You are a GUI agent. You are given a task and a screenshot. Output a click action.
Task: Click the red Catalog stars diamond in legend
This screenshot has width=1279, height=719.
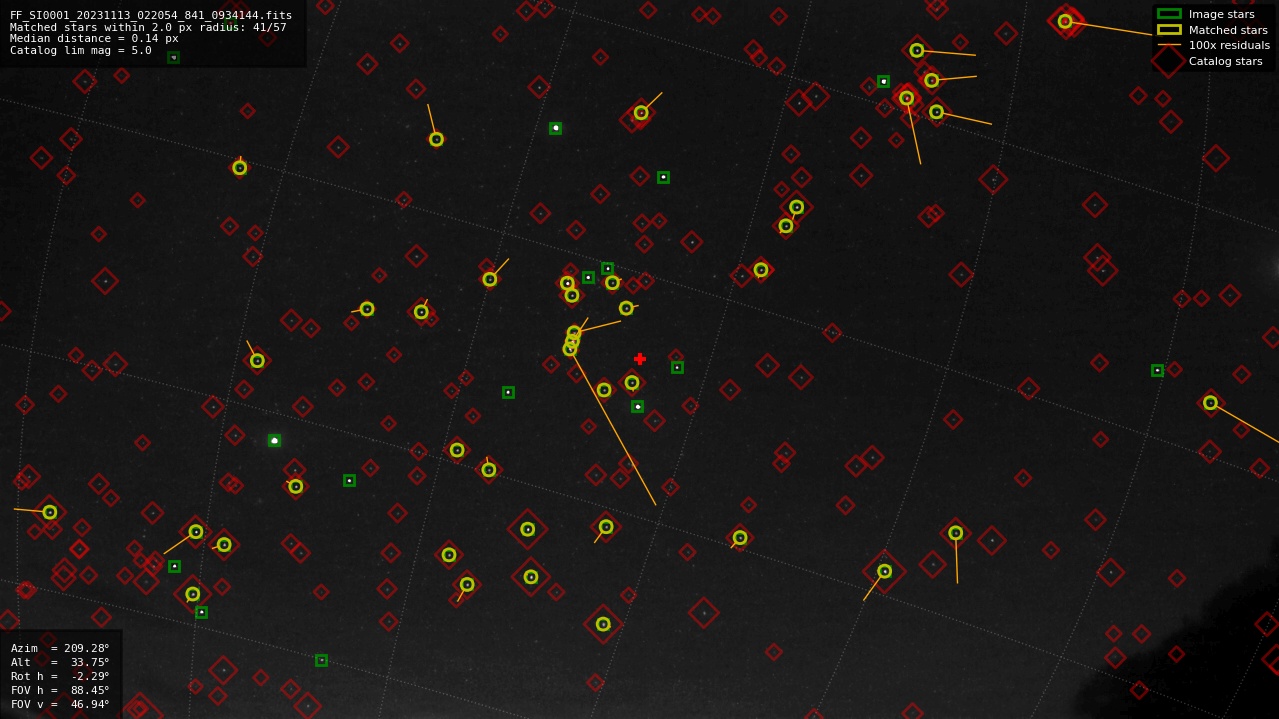[x=1169, y=61]
